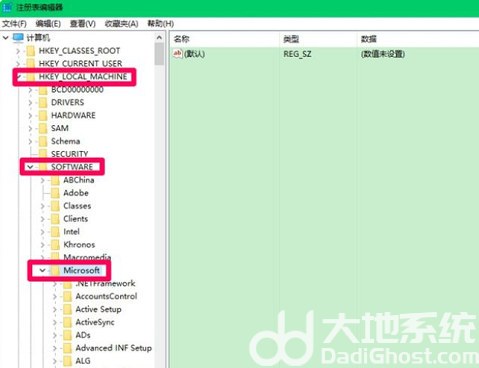Click the tree pane scrollbar thumb
The image size is (479, 368).
[159, 54]
